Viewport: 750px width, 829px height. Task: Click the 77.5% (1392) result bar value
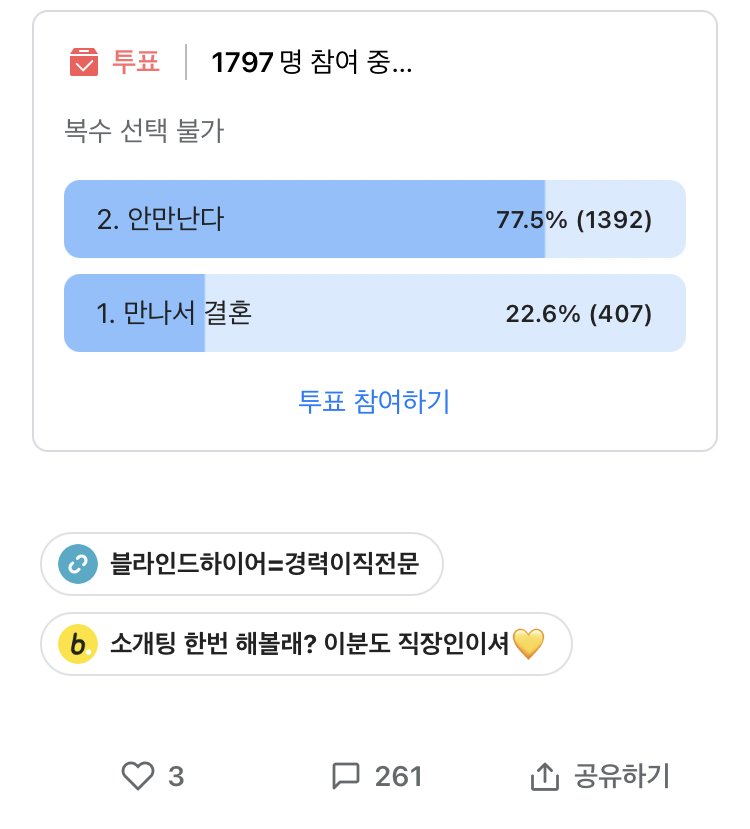pos(574,219)
